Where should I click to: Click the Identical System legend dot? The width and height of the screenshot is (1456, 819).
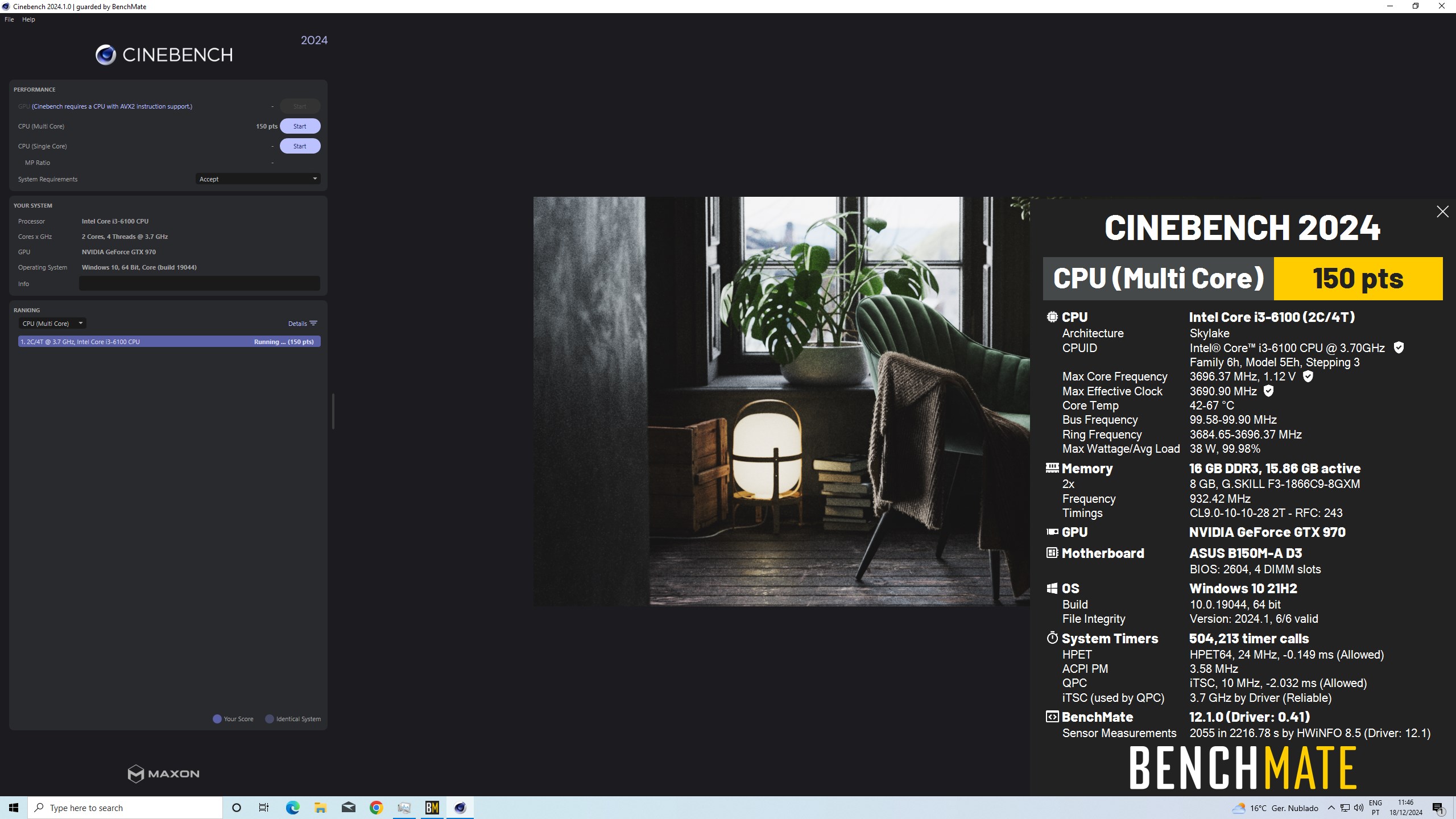[x=270, y=719]
